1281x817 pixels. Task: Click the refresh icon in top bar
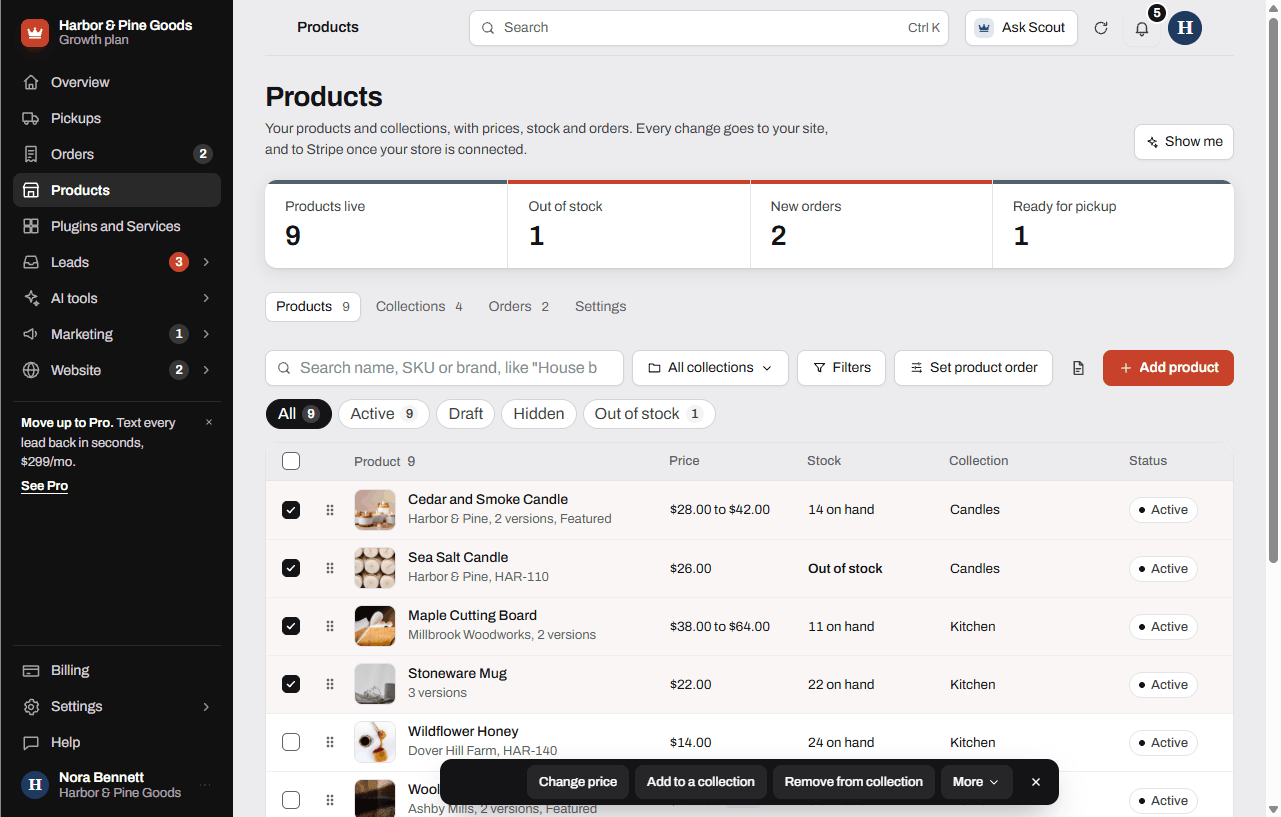point(1101,28)
